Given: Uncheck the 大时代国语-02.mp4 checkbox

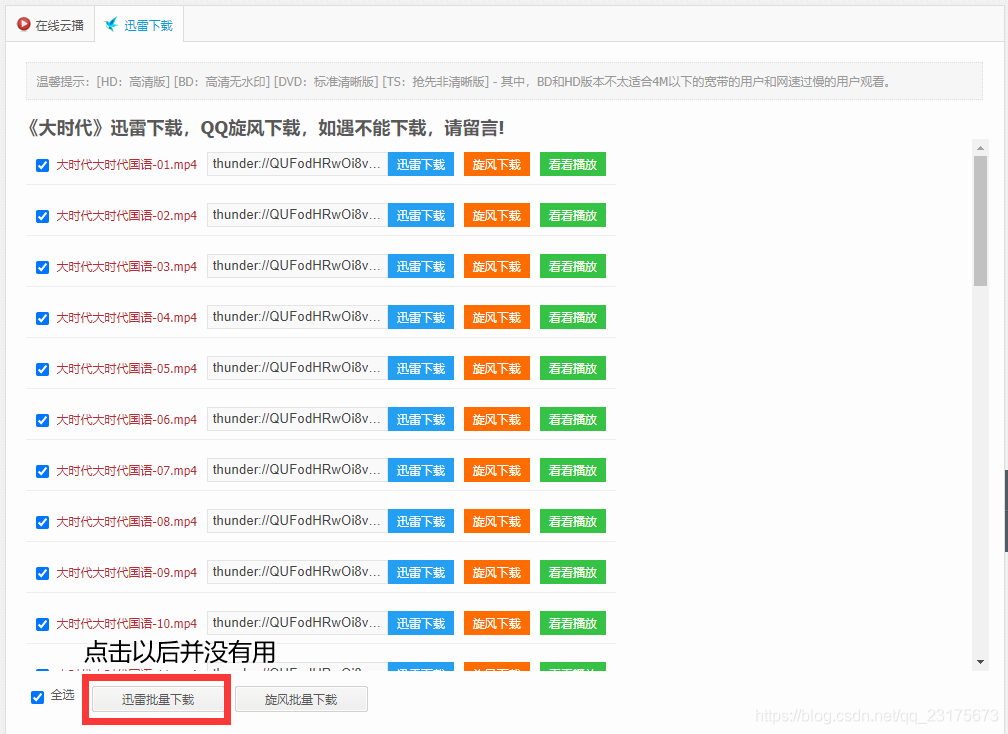Looking at the screenshot, I should tap(42, 216).
